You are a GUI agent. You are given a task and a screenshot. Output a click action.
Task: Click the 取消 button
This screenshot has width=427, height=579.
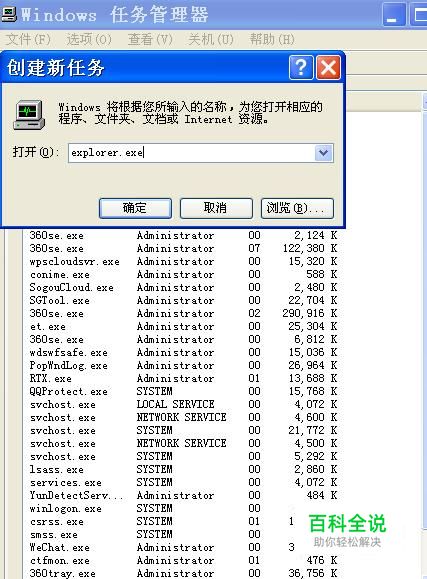coord(216,208)
